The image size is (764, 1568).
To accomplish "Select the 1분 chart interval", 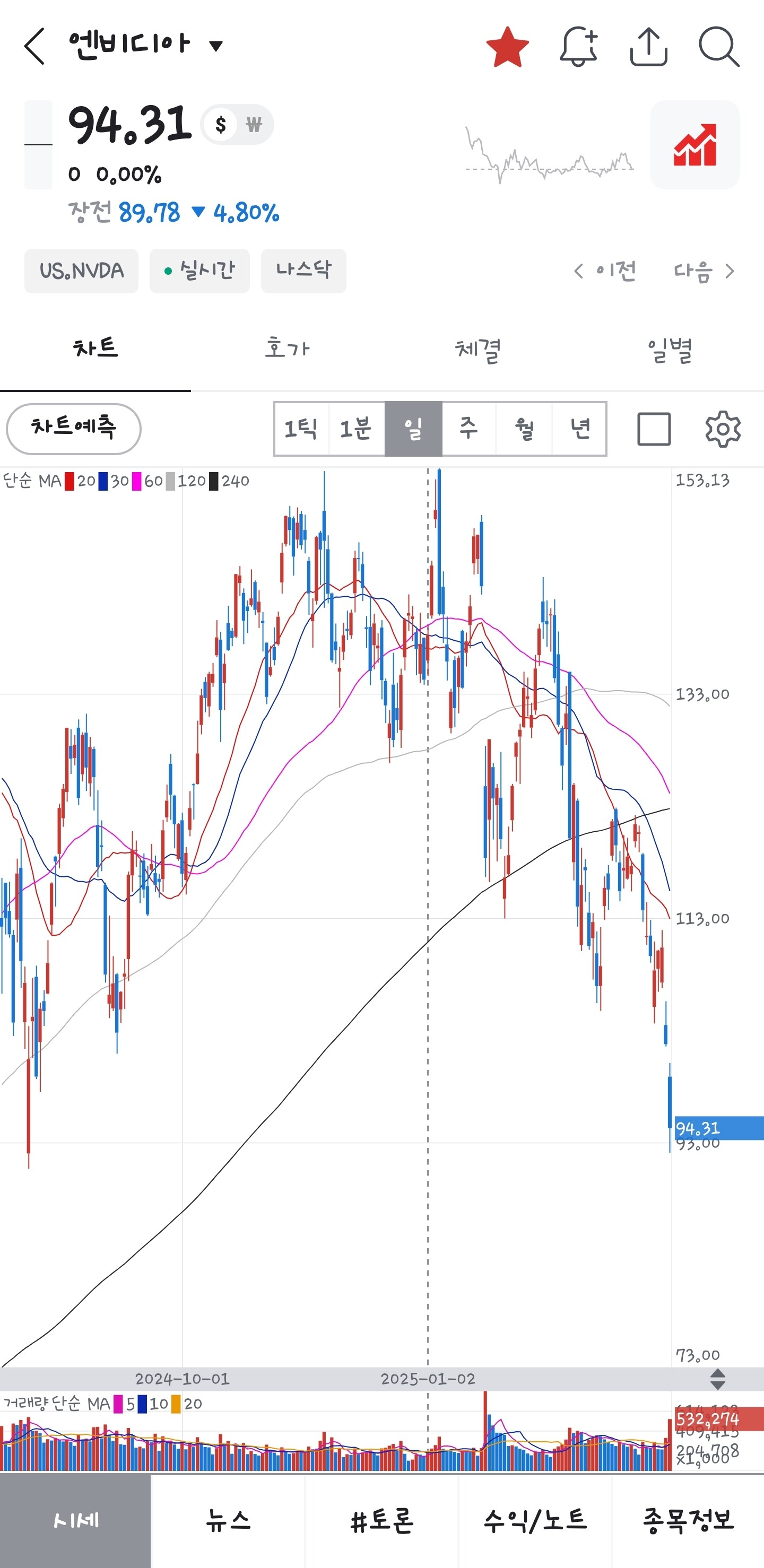I will (356, 429).
